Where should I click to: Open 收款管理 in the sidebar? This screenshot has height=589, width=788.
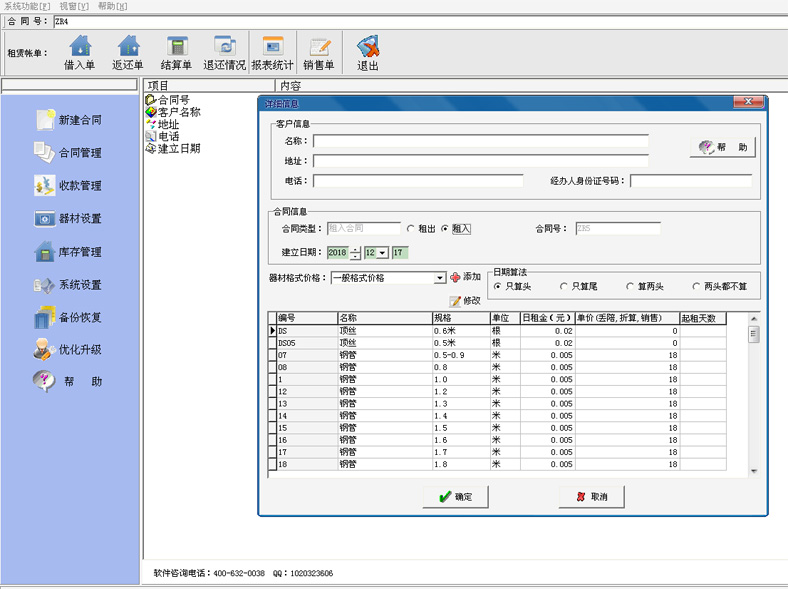(68, 186)
